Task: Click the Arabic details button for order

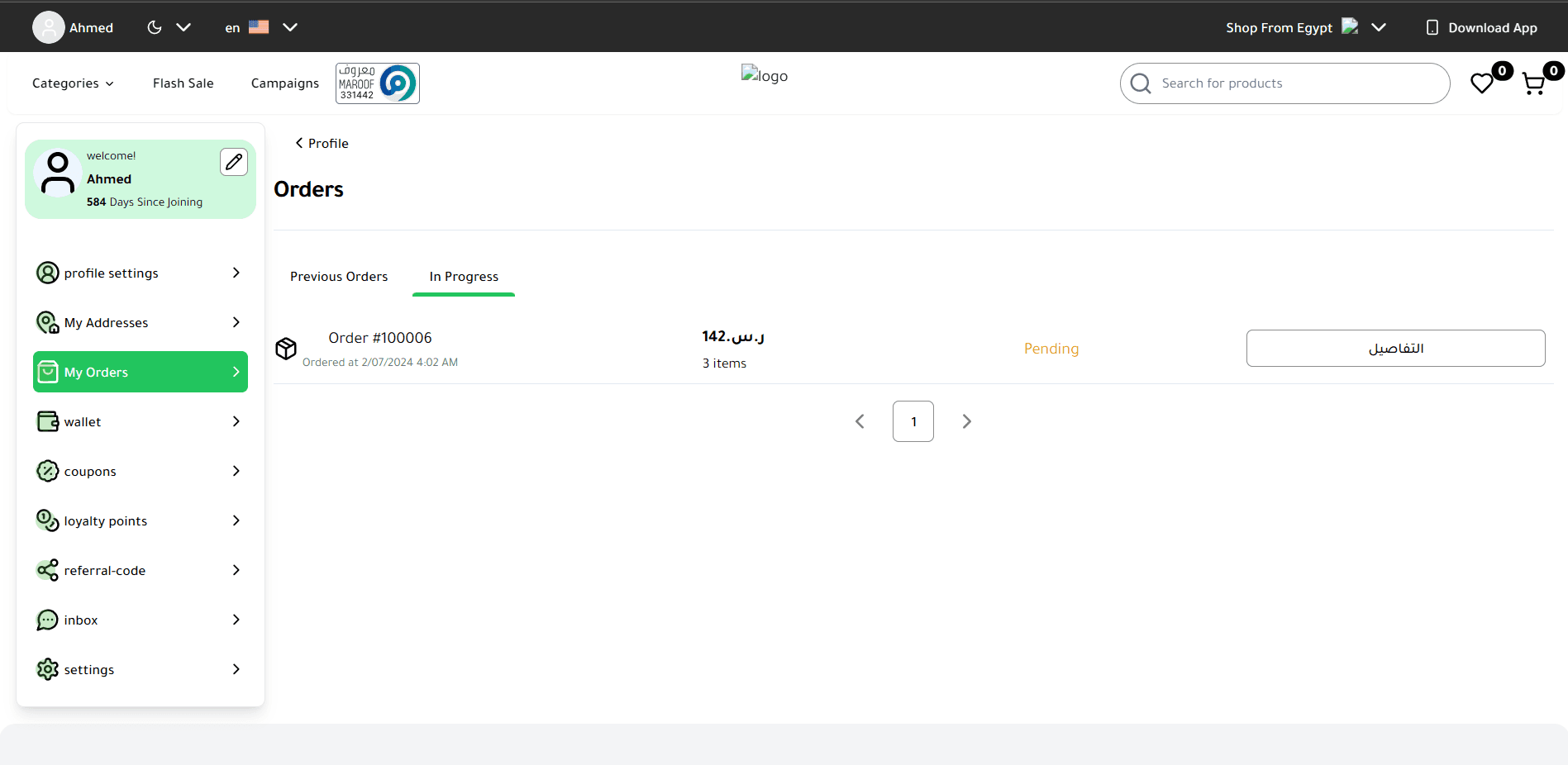Action: (1395, 349)
